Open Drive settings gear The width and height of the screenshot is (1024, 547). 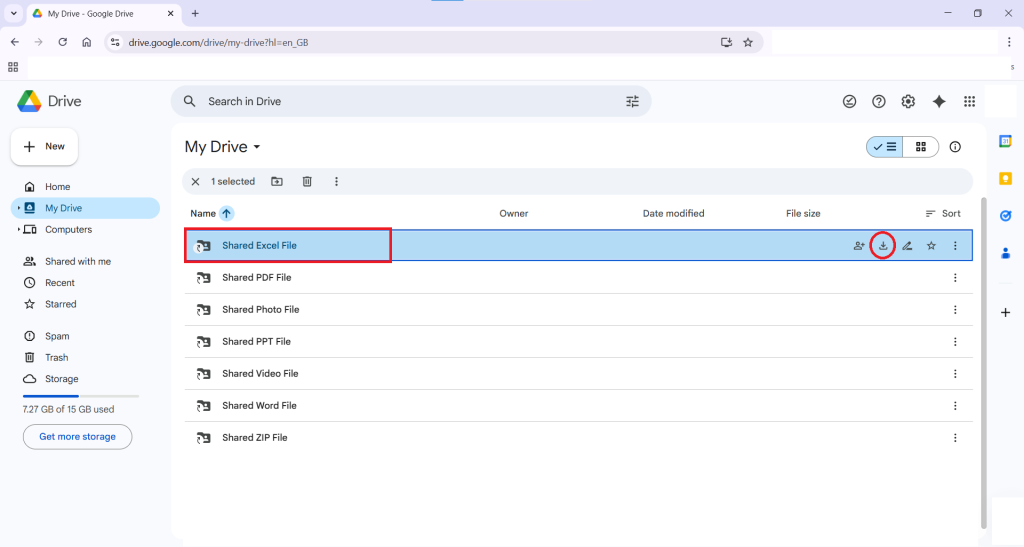click(908, 101)
